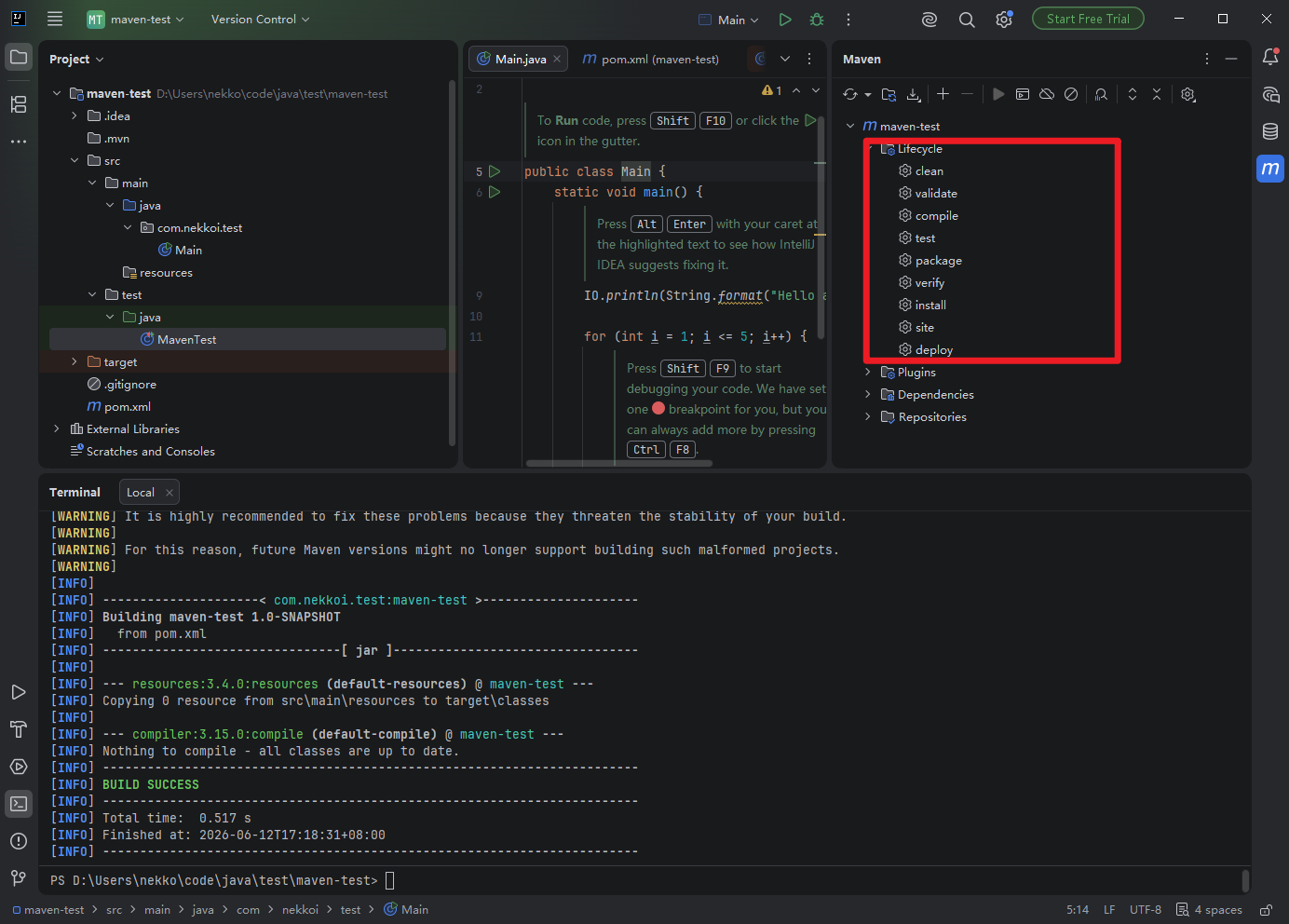Add a Maven project with plus icon
The width and height of the screenshot is (1289, 924).
pyautogui.click(x=943, y=94)
